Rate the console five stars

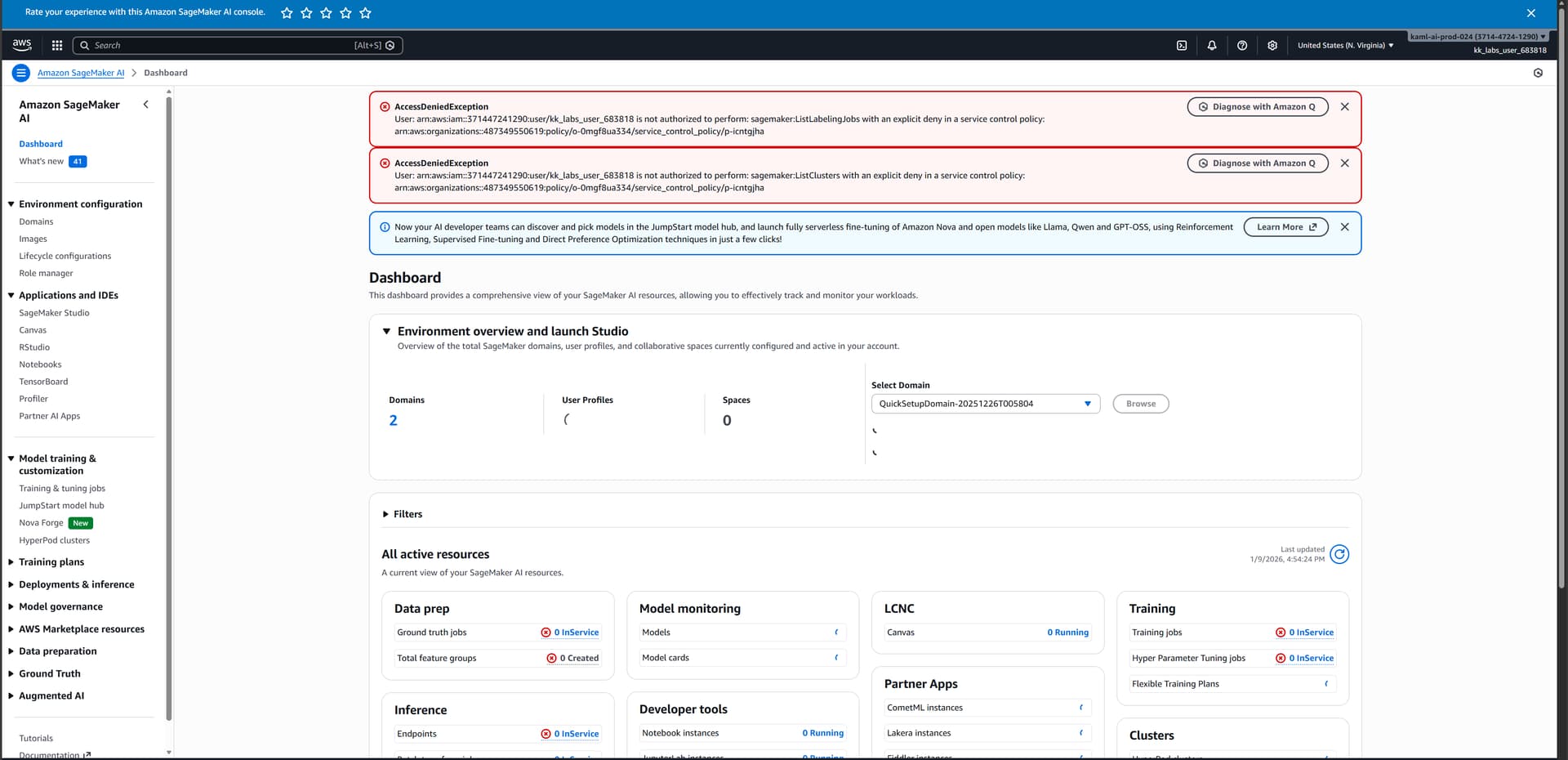pyautogui.click(x=365, y=13)
